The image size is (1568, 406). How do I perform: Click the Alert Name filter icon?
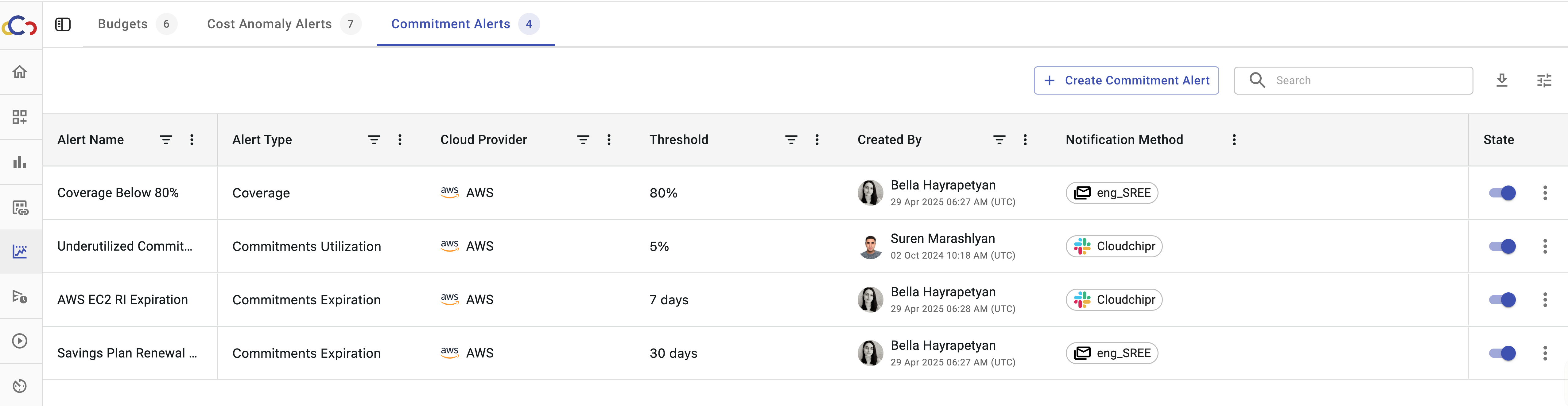click(x=165, y=140)
